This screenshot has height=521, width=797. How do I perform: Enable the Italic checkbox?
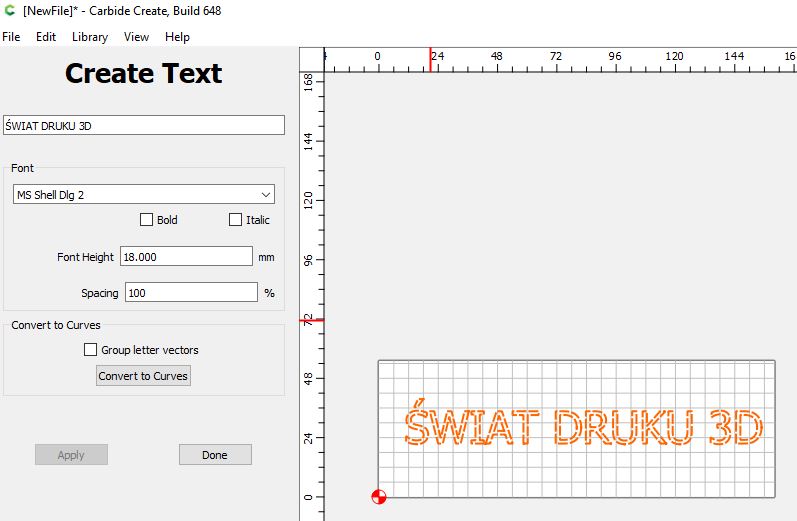click(235, 220)
